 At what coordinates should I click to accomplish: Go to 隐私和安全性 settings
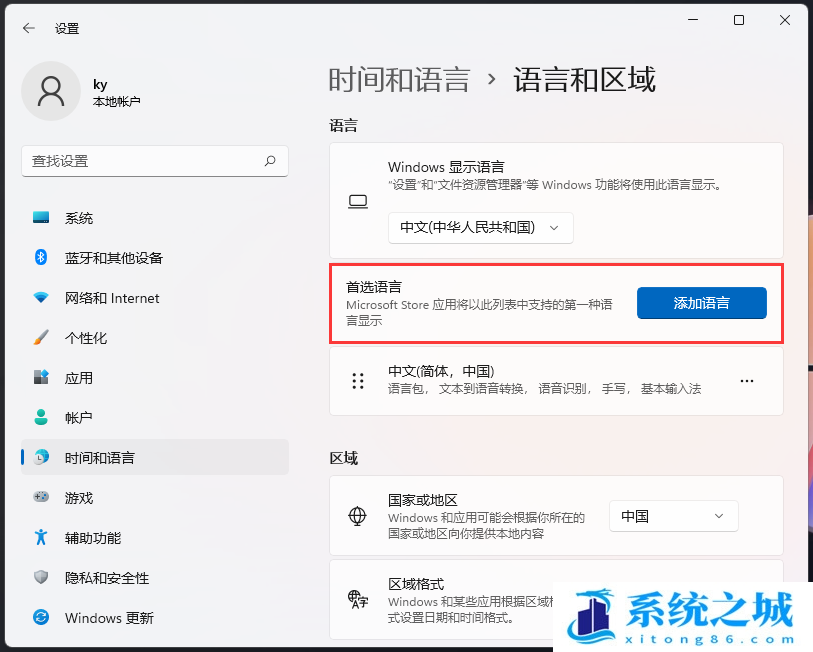pos(155,577)
